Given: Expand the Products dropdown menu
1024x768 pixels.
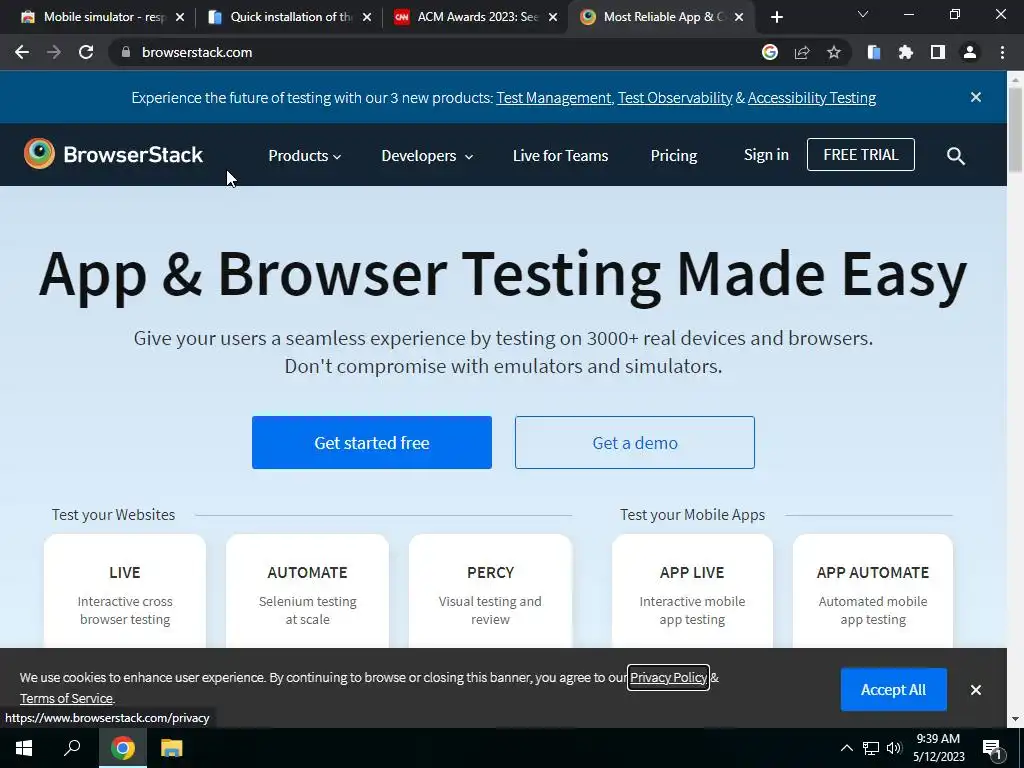Looking at the screenshot, I should click(304, 155).
